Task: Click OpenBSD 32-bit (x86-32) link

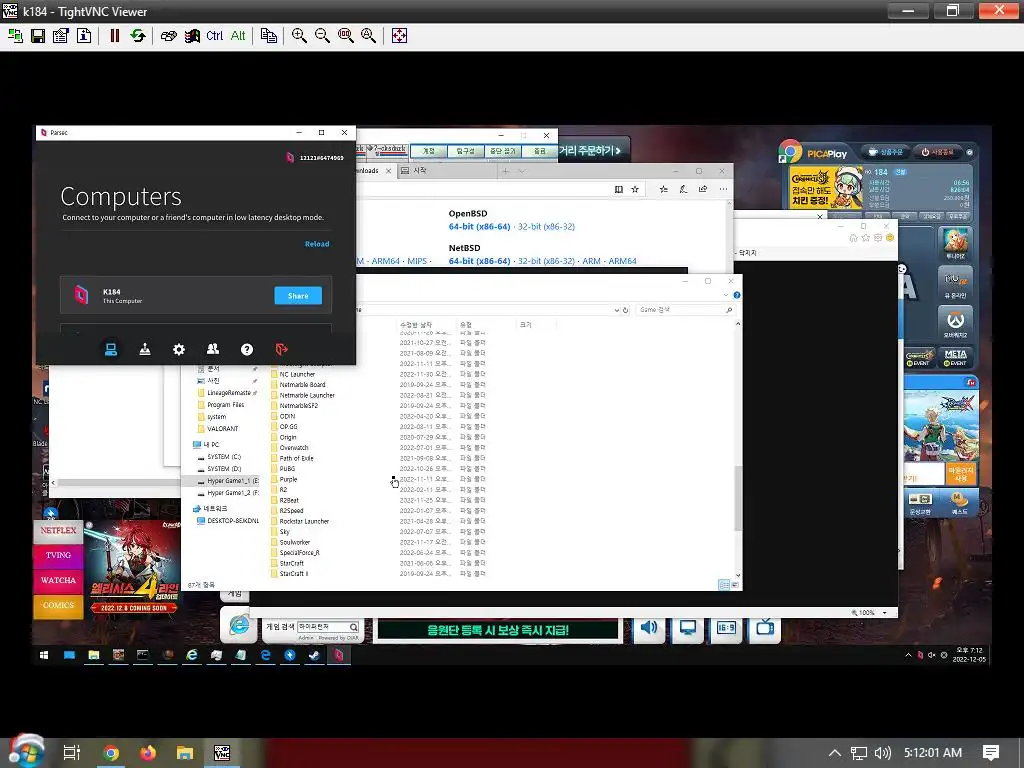Action: coord(547,227)
